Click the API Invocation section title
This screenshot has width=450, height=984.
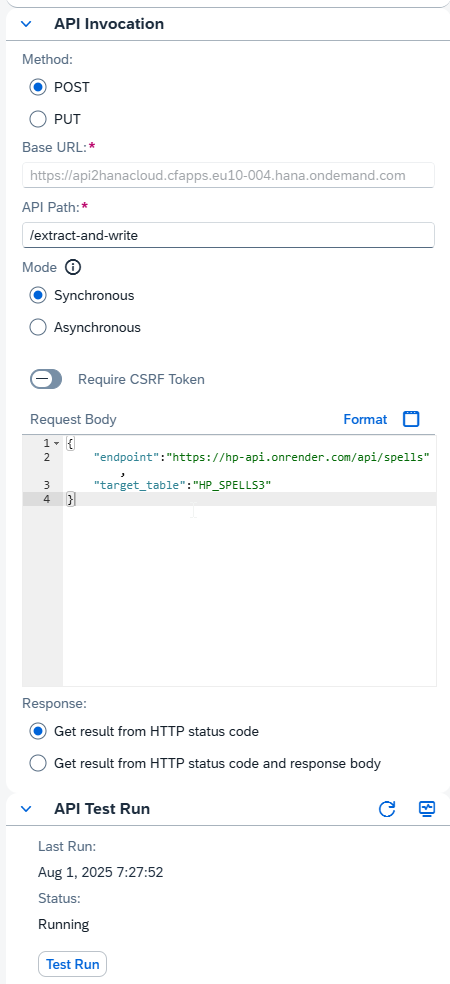pyautogui.click(x=109, y=24)
